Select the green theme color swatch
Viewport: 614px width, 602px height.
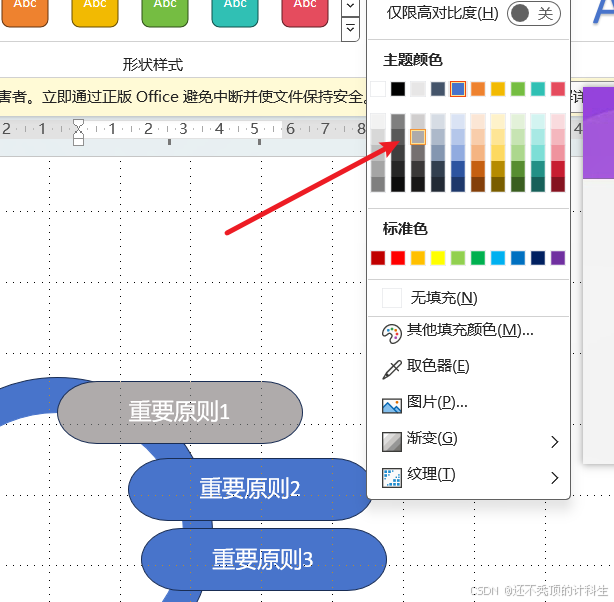tap(518, 89)
